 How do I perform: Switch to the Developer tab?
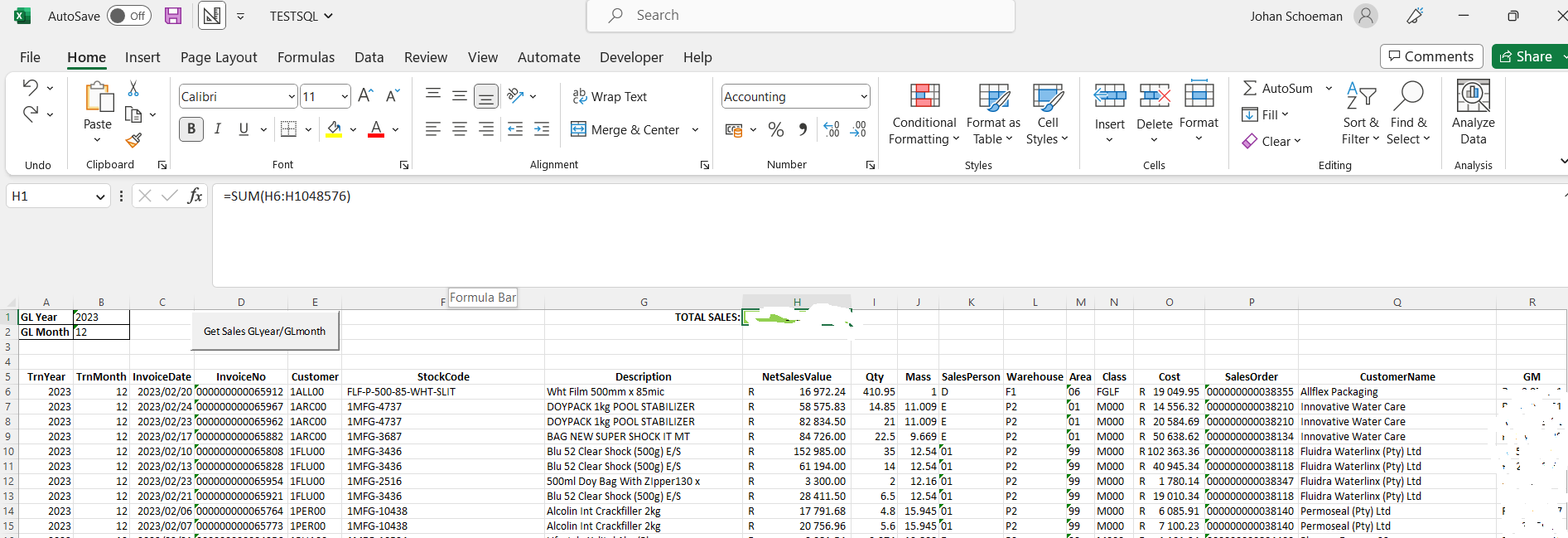click(x=631, y=57)
